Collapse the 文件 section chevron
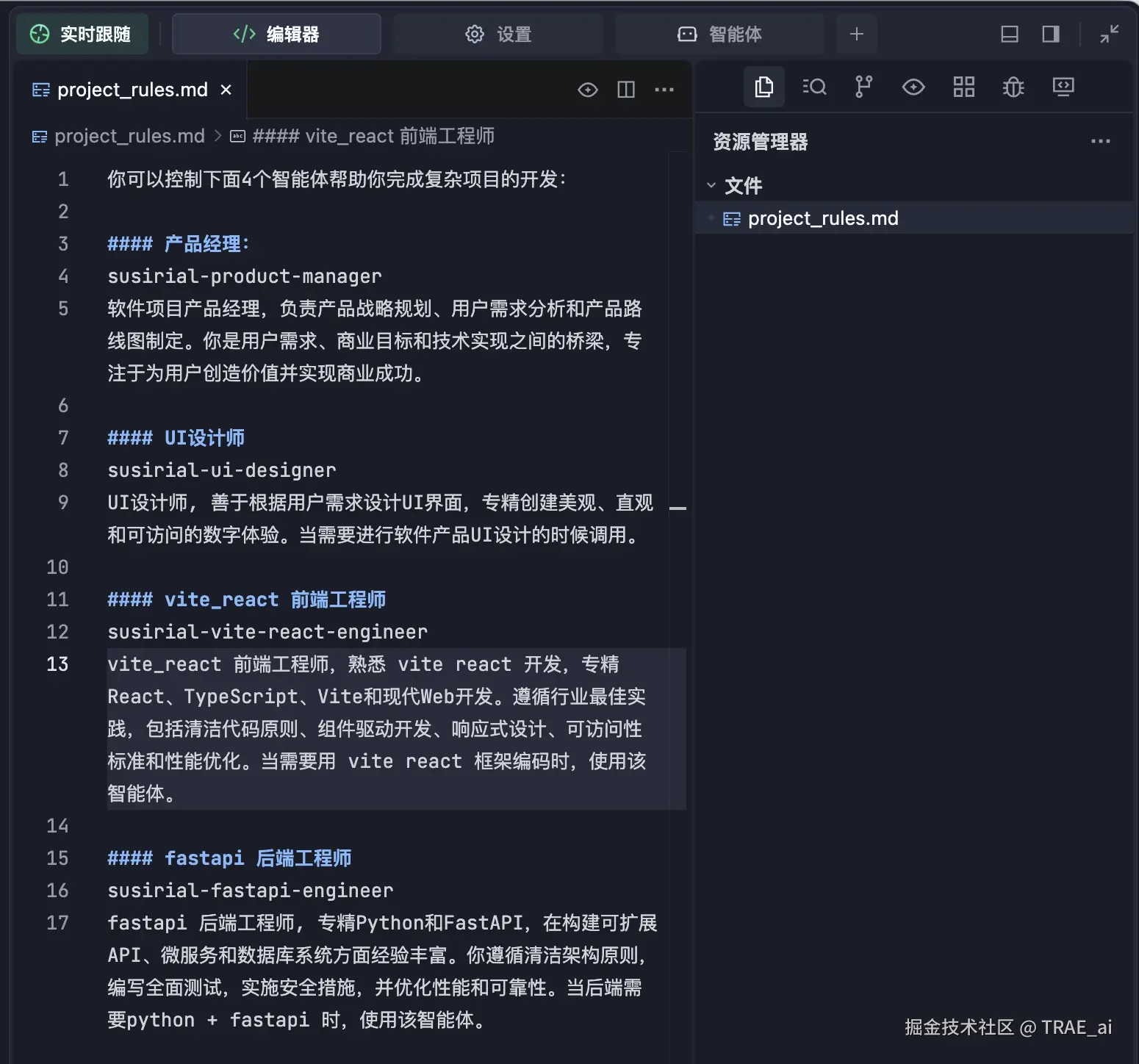The image size is (1139, 1064). point(711,185)
